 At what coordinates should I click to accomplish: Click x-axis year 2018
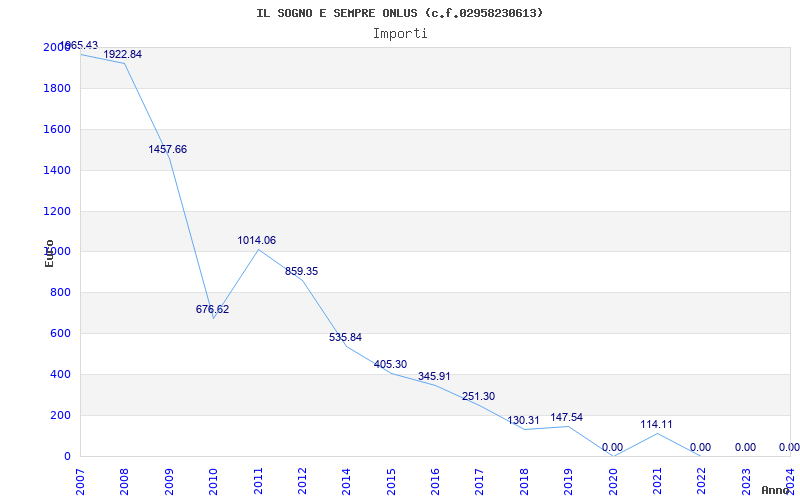pos(524,482)
